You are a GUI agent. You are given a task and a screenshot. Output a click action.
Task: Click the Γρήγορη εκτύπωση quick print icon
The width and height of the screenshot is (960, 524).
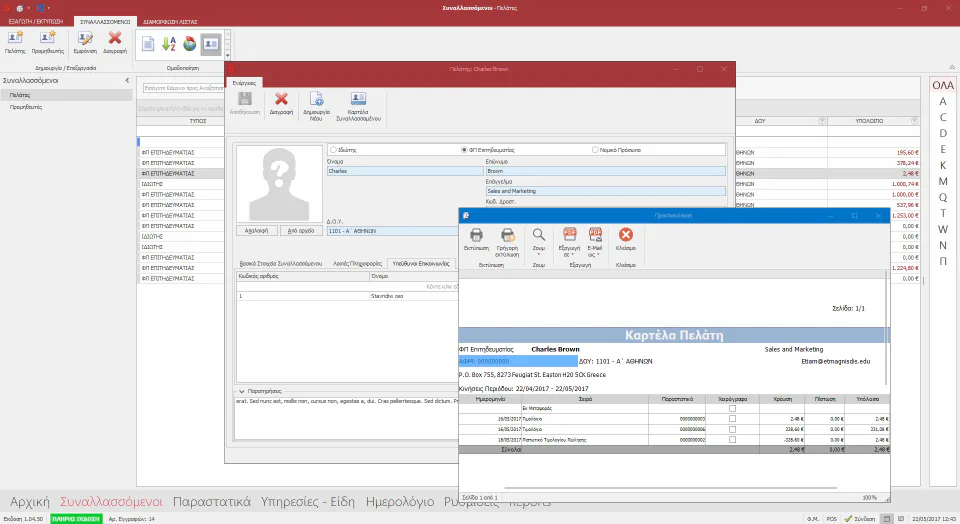pos(508,234)
